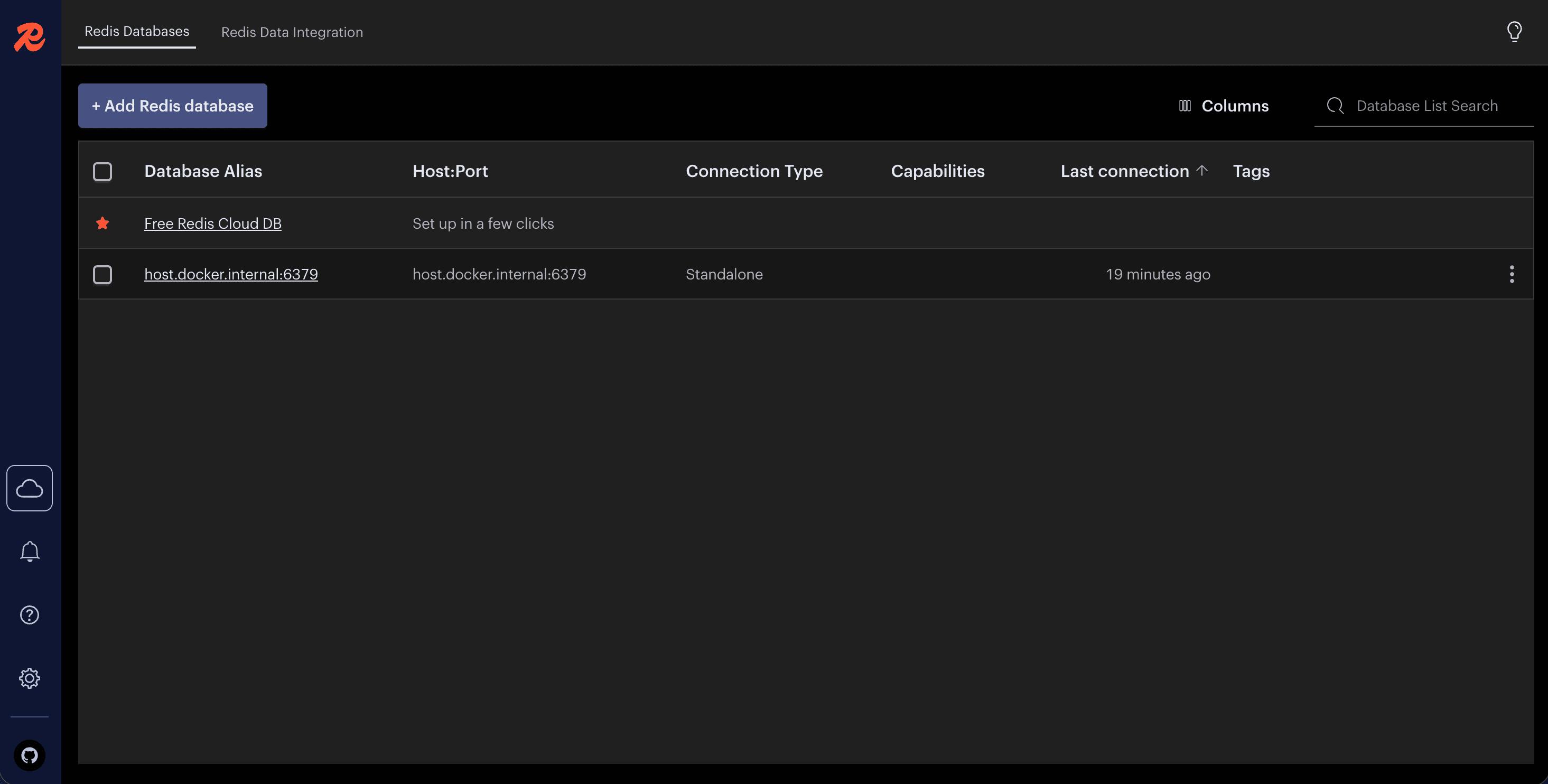This screenshot has width=1548, height=784.
Task: Sort by the Host:Port column header
Action: (x=450, y=171)
